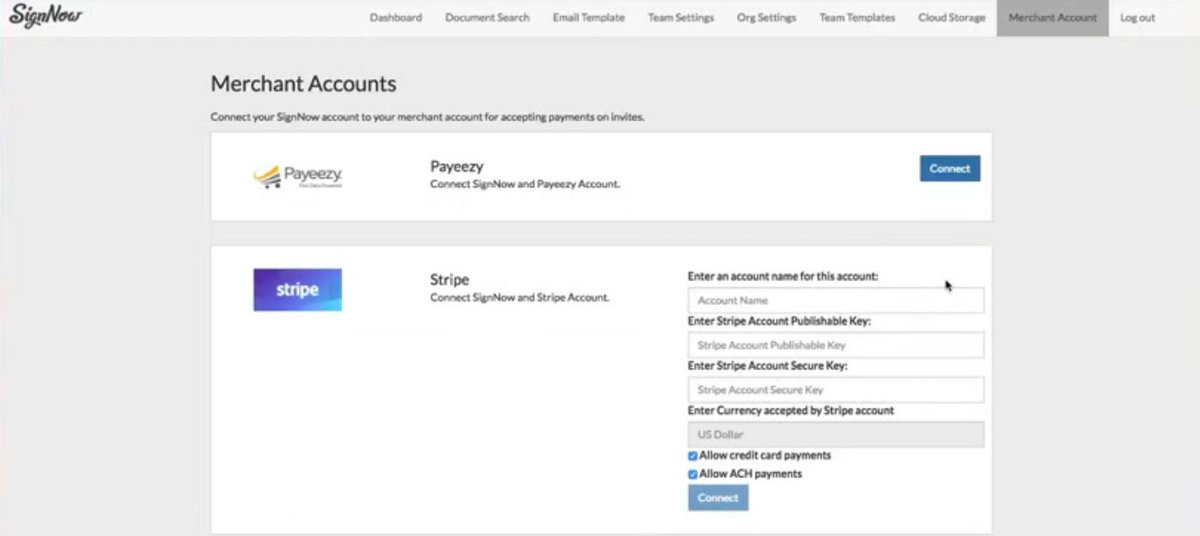Focus the Stripe Account Secure Key field

836,390
